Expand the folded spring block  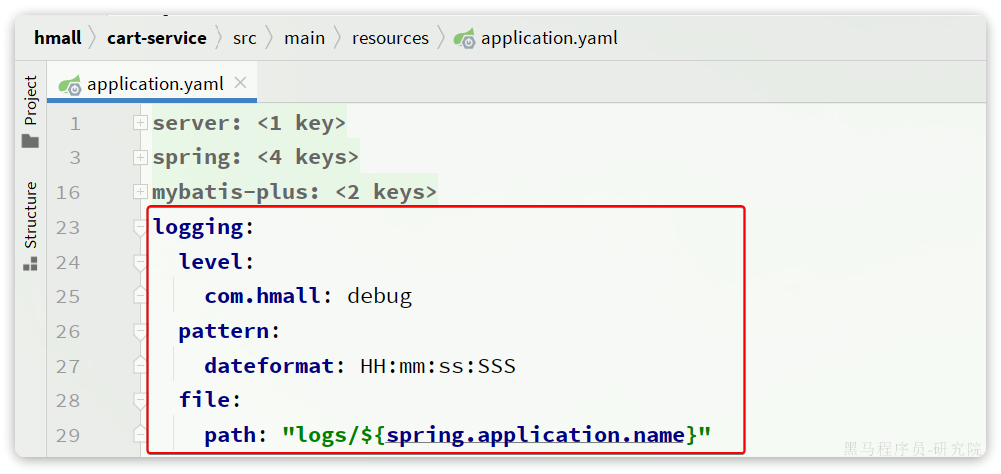click(x=140, y=158)
